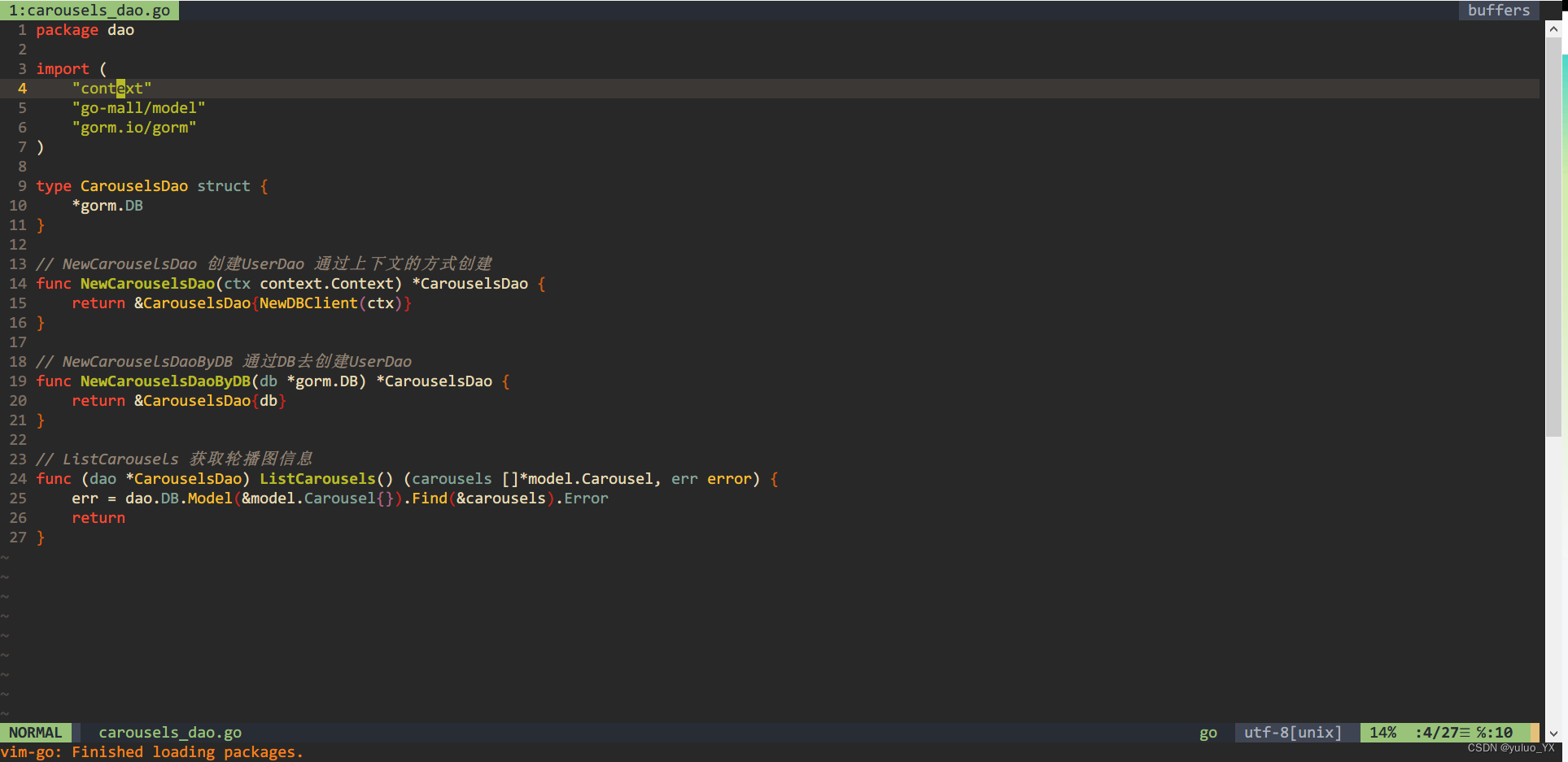Click the 14% position indicator
Screen dimensions: 1568x762
(1382, 733)
